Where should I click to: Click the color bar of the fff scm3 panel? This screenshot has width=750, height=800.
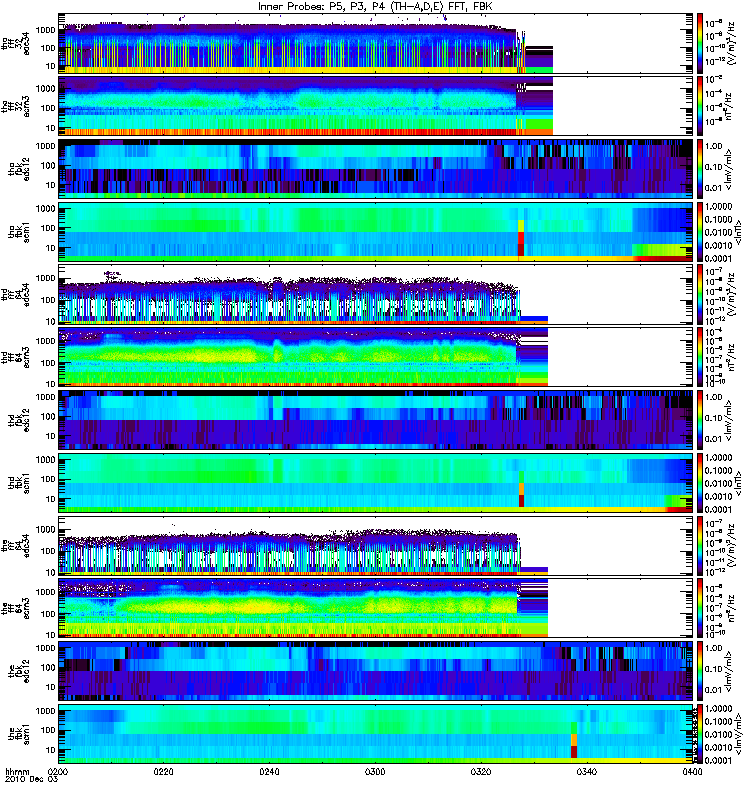(699, 609)
